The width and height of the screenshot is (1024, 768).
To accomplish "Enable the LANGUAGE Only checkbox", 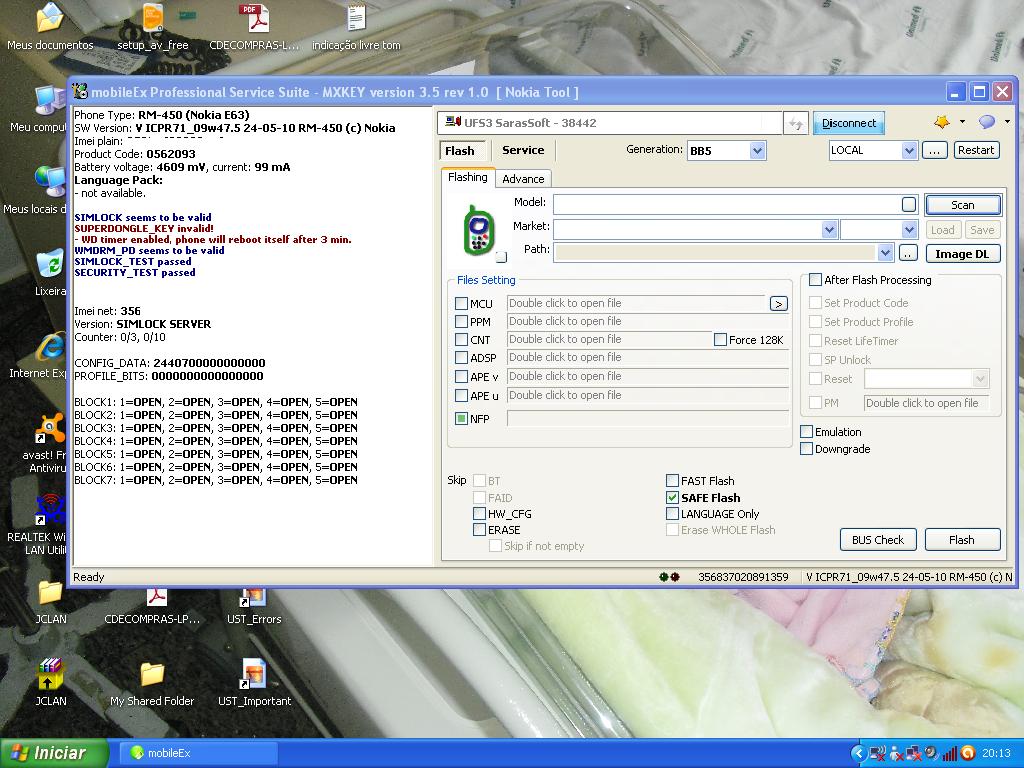I will pos(672,514).
